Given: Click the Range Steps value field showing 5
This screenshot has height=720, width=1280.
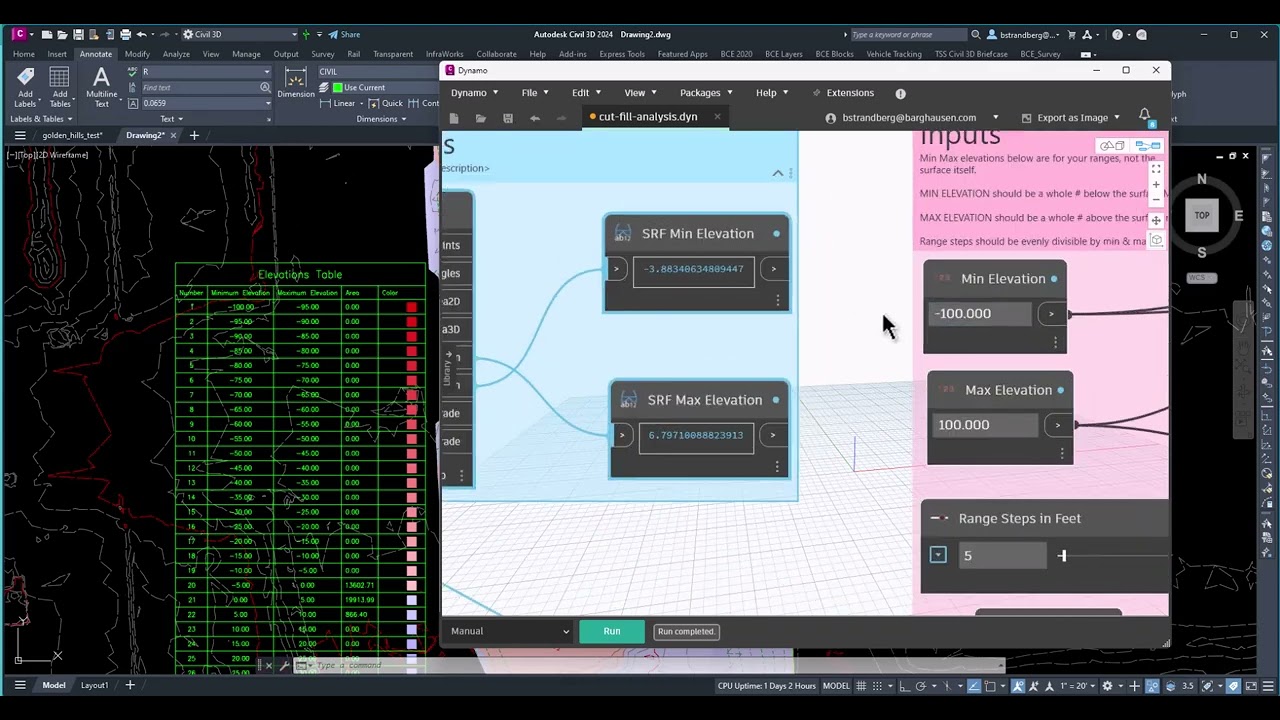Looking at the screenshot, I should pos(1002,556).
